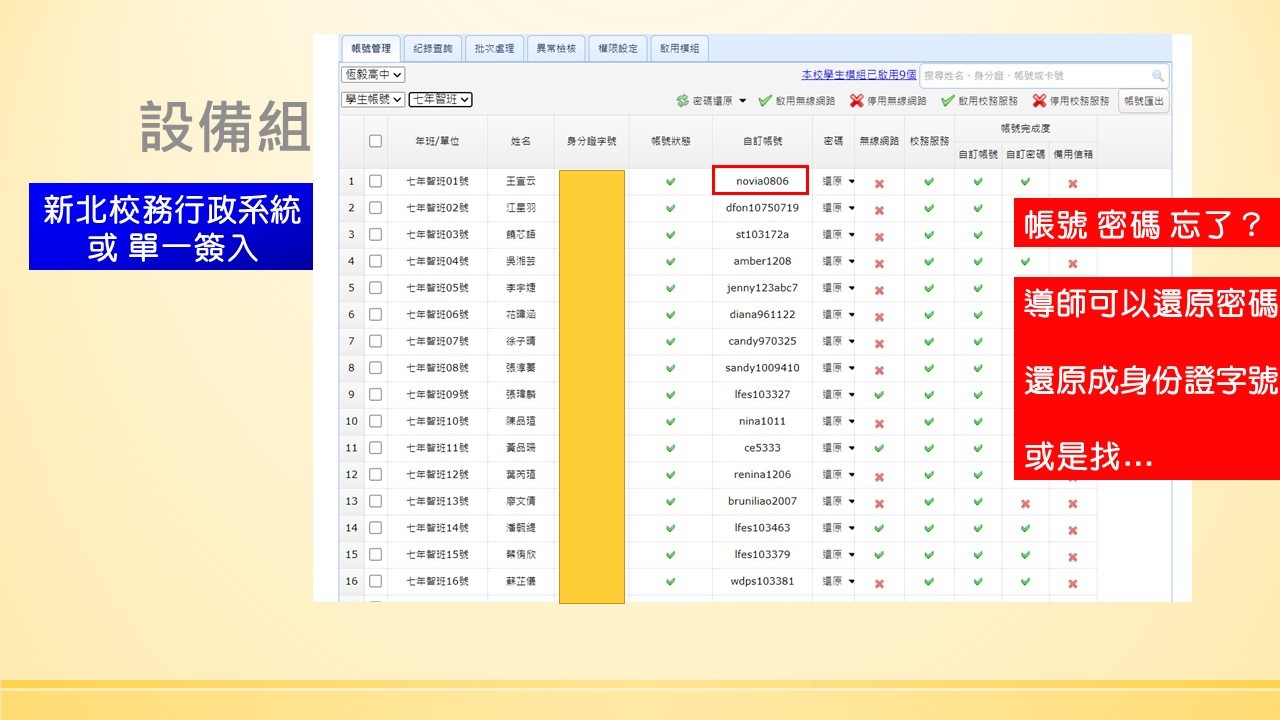Open the 還原 dropdown for candy970325
The height and width of the screenshot is (720, 1280).
click(838, 341)
